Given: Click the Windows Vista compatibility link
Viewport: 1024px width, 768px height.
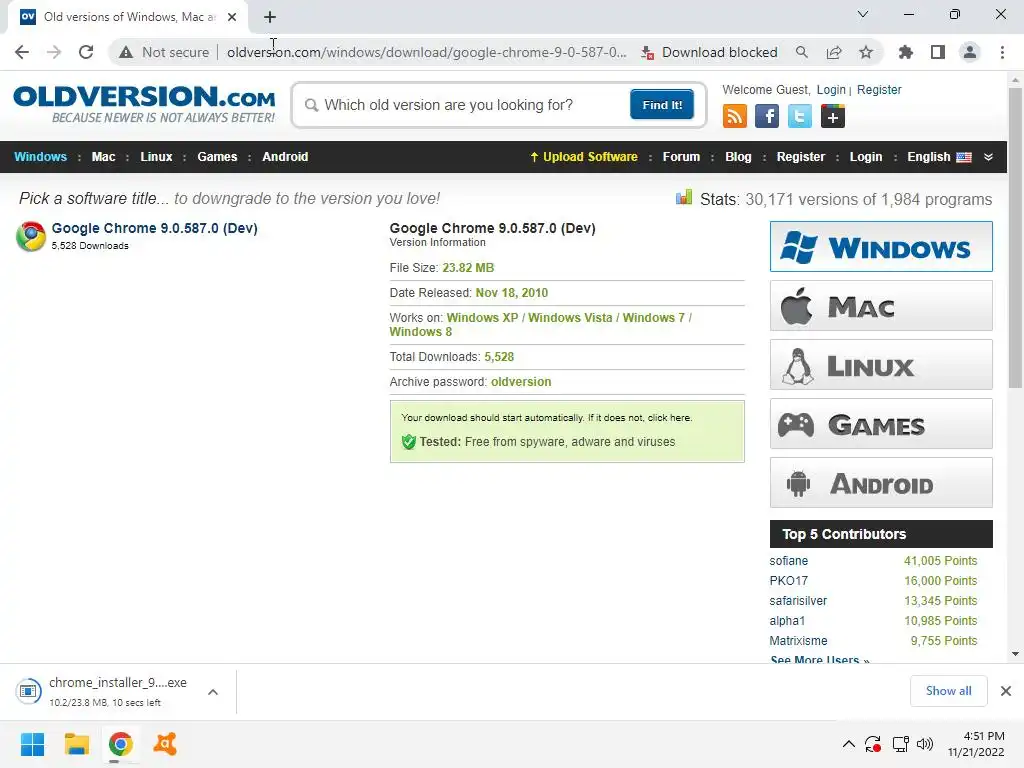Looking at the screenshot, I should click(570, 317).
